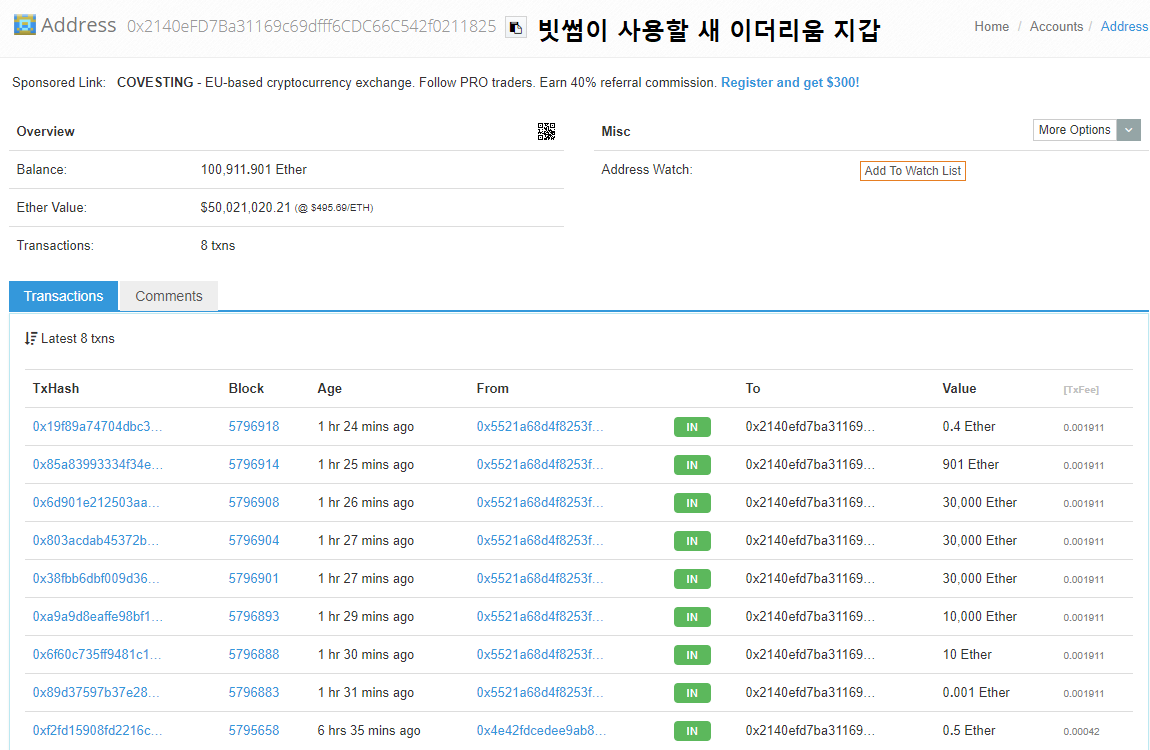
Task: Open block 5795658
Action: (x=254, y=731)
